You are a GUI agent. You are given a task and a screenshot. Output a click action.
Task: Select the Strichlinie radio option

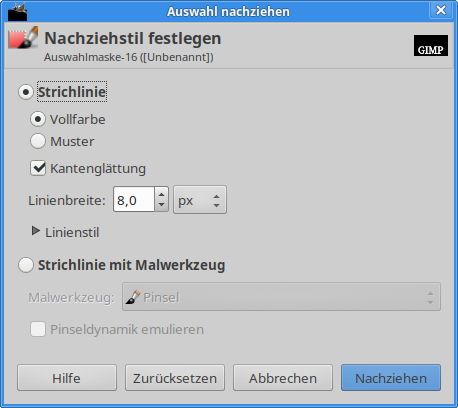(26, 92)
